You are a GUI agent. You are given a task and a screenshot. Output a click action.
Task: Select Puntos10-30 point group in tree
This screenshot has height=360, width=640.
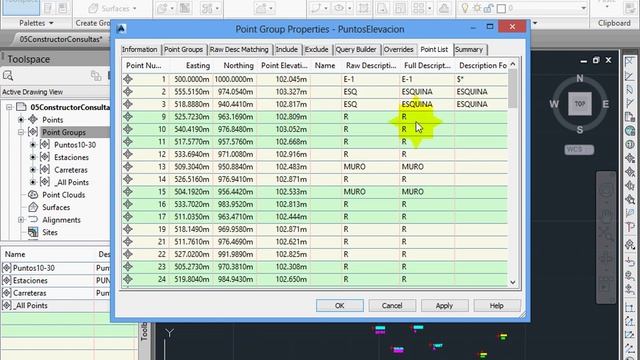(75, 145)
